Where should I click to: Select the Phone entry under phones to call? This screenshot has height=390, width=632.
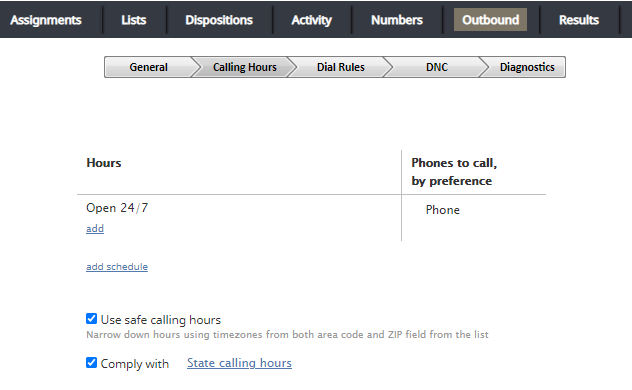[443, 210]
